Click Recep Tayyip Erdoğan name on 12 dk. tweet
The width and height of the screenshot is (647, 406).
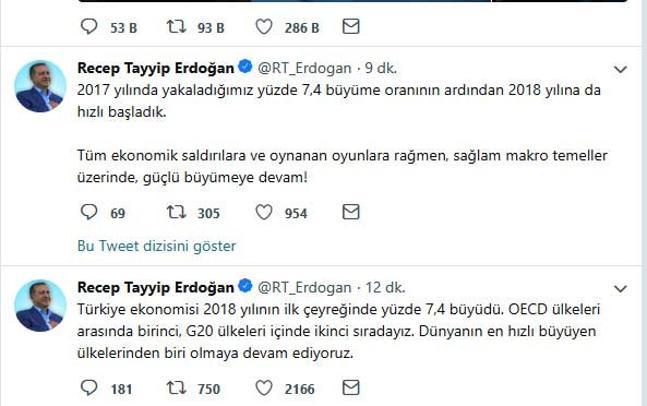point(156,288)
